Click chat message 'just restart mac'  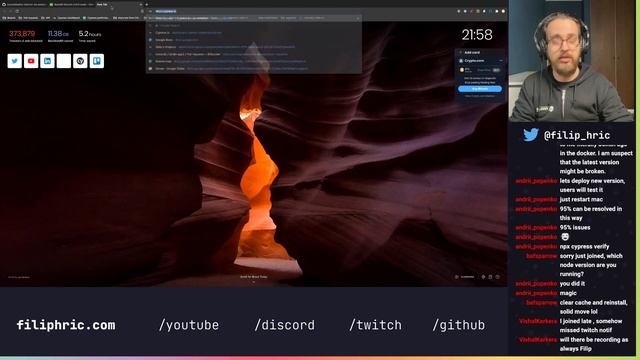(x=581, y=199)
